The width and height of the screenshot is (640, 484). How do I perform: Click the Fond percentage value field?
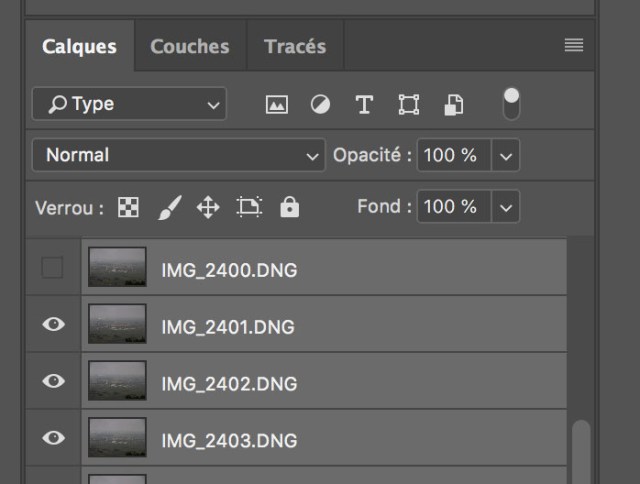[453, 207]
